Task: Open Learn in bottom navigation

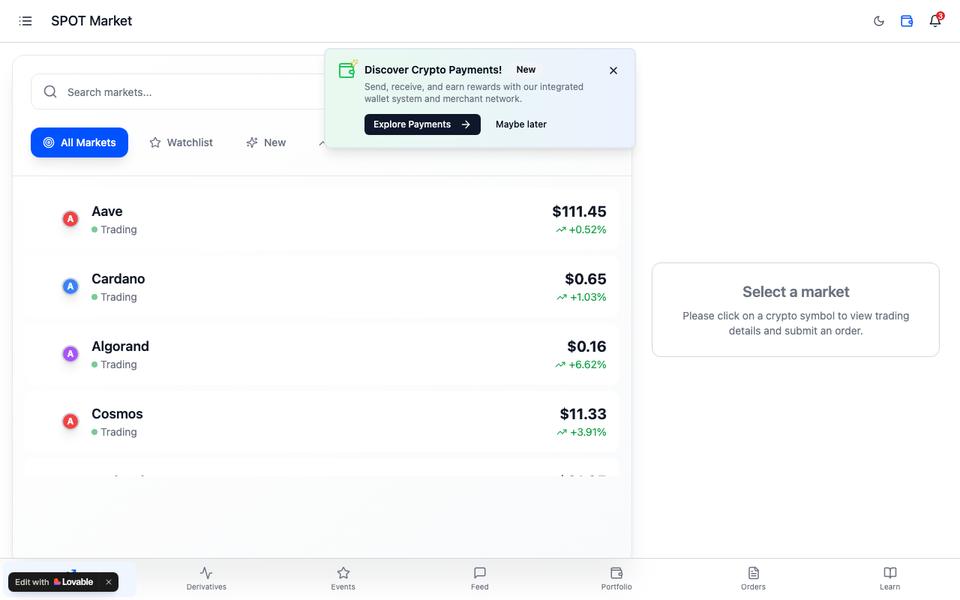Action: tap(890, 579)
